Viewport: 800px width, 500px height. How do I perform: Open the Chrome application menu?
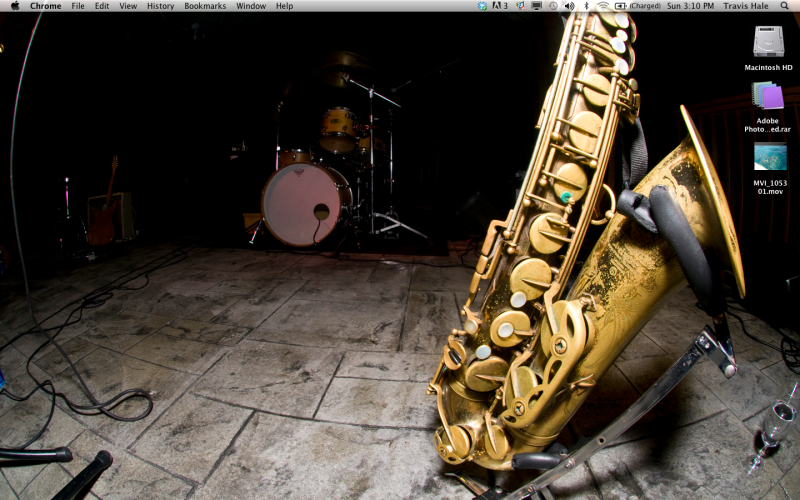pos(45,6)
